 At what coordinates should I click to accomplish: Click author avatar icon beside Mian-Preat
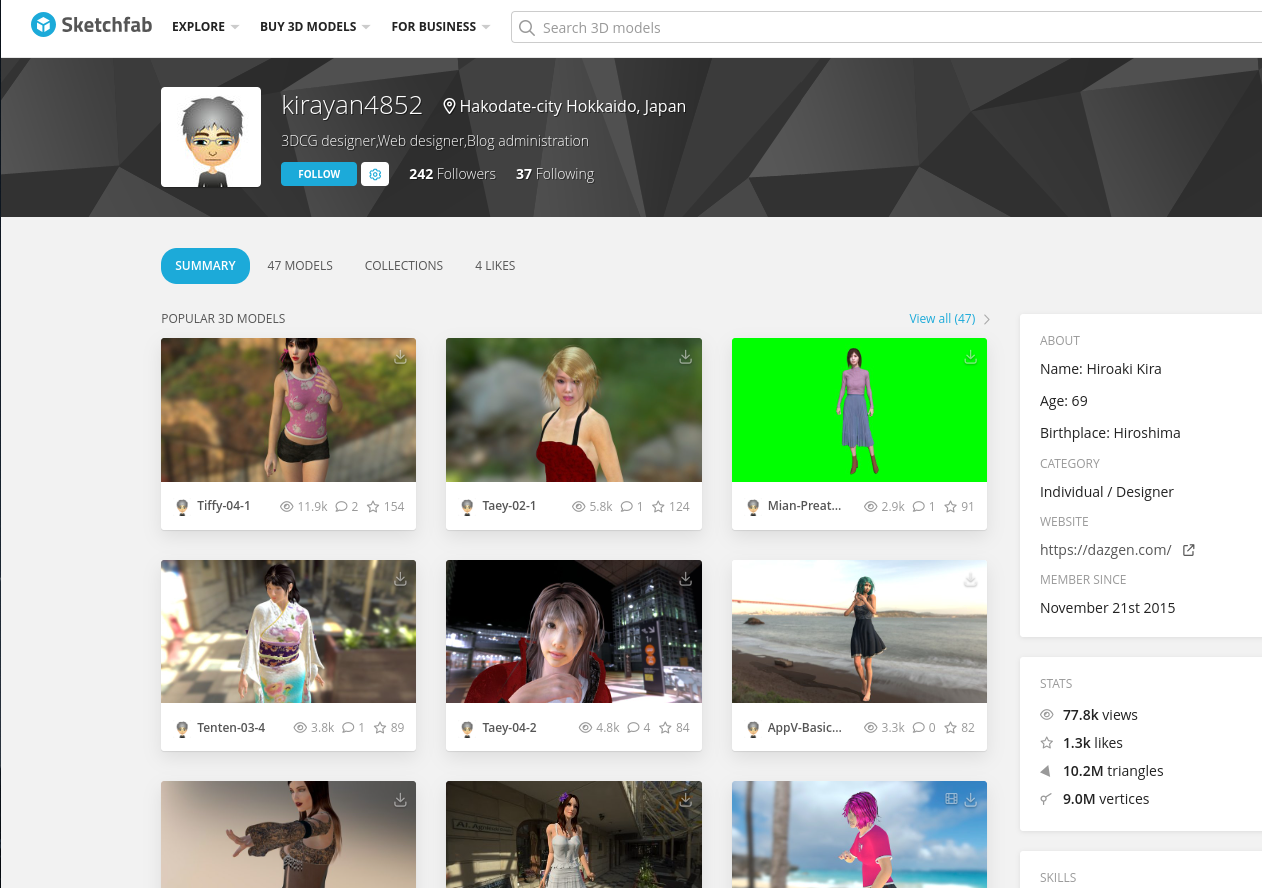coord(753,507)
